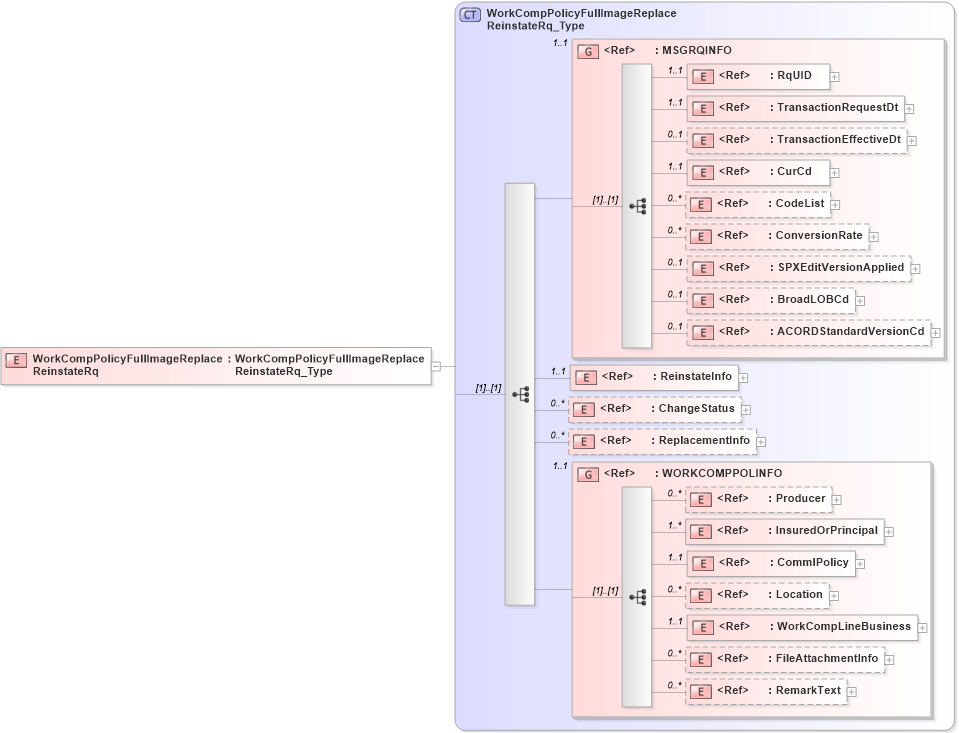Click the G icon beside WORKCOMPPOLINFO
Screen dimensions: 959x733
(588, 473)
